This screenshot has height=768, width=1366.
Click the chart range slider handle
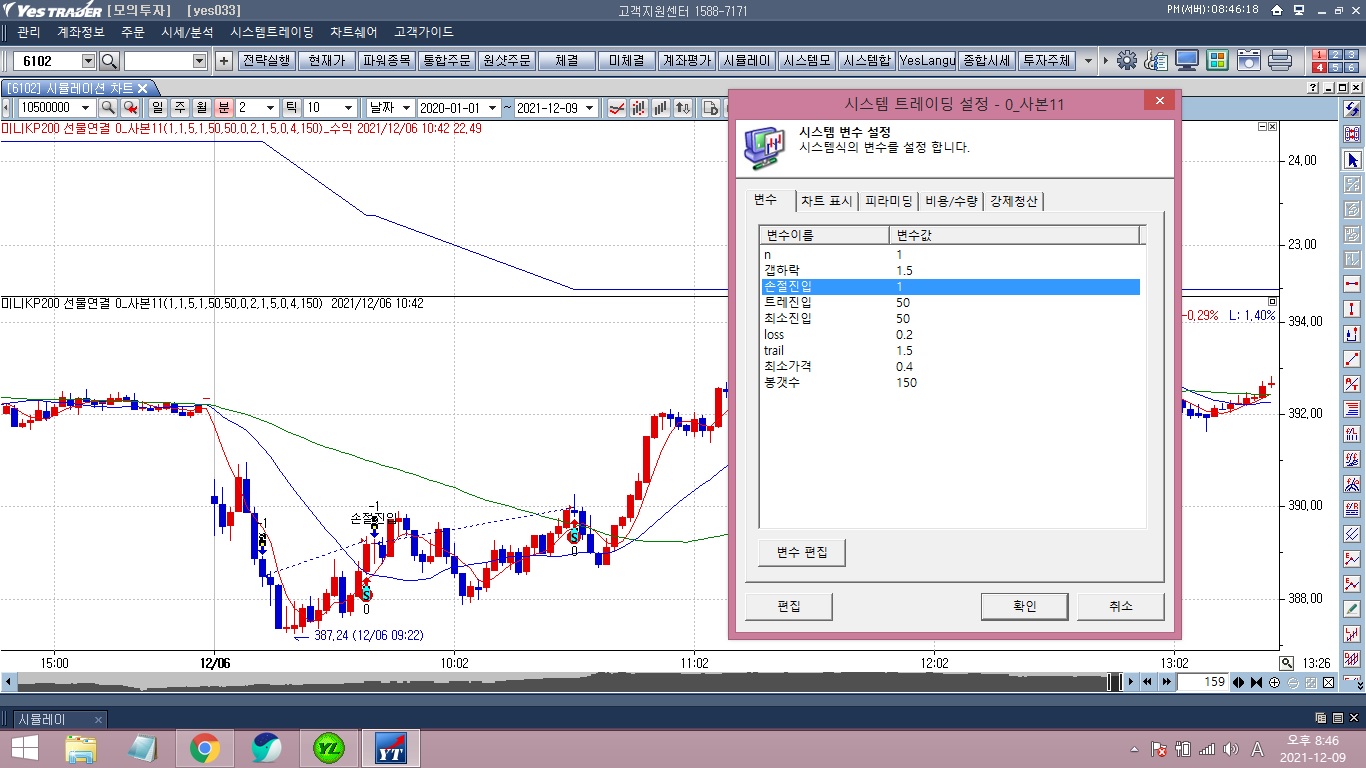1114,682
